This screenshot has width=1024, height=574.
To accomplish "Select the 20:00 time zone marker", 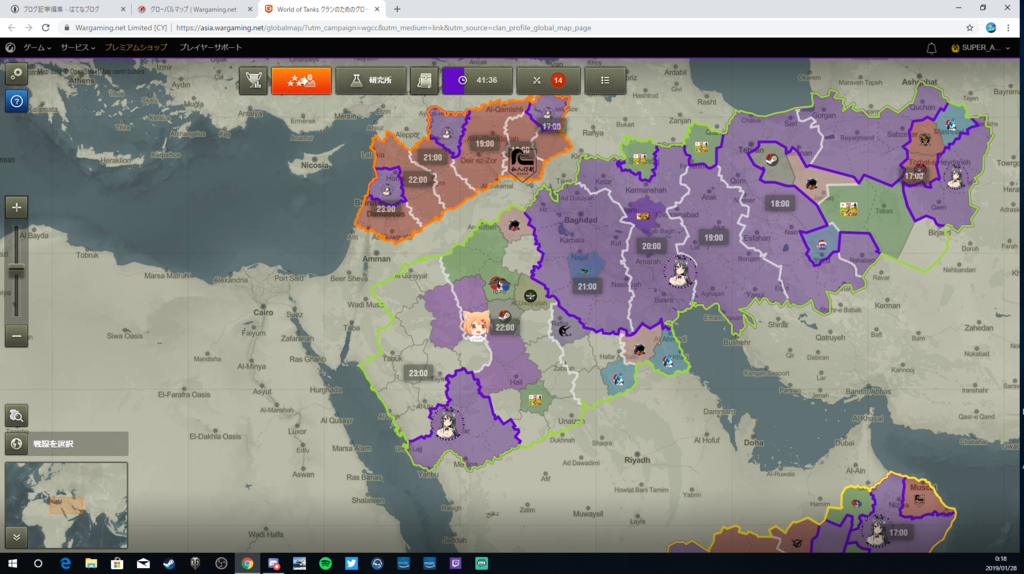I will pyautogui.click(x=651, y=246).
